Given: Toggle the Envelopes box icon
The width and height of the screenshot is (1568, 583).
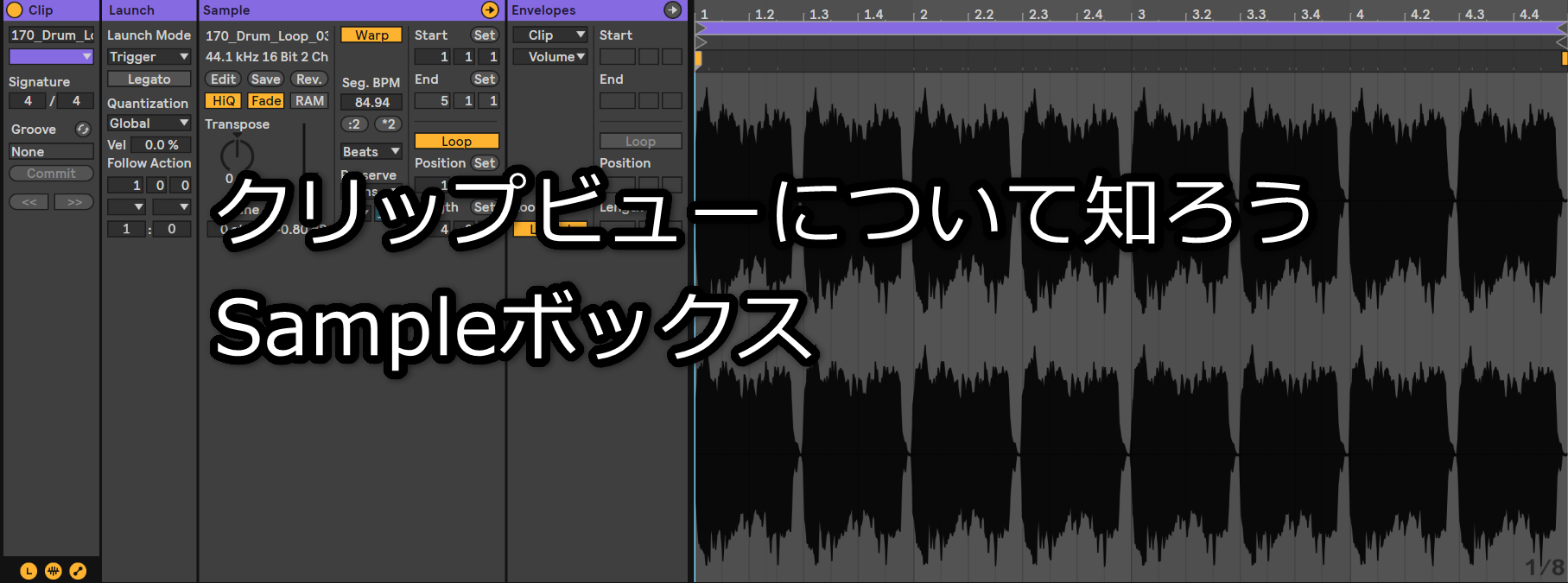Looking at the screenshot, I should tap(78, 571).
